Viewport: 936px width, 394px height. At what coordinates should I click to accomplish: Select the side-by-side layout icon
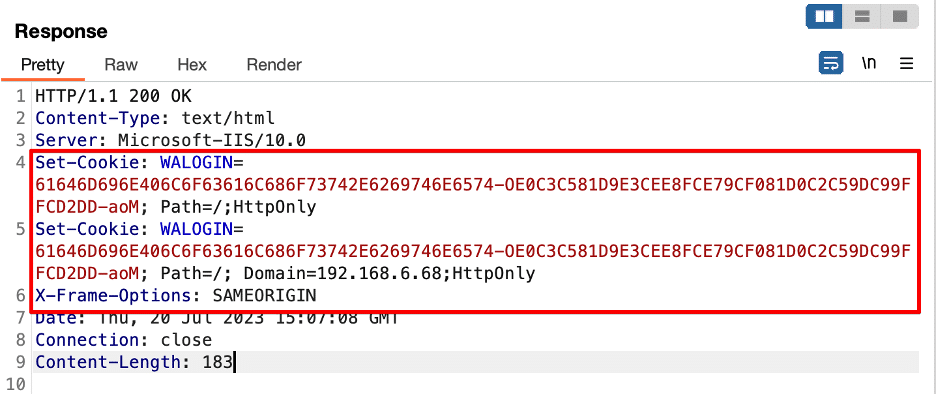coord(824,16)
